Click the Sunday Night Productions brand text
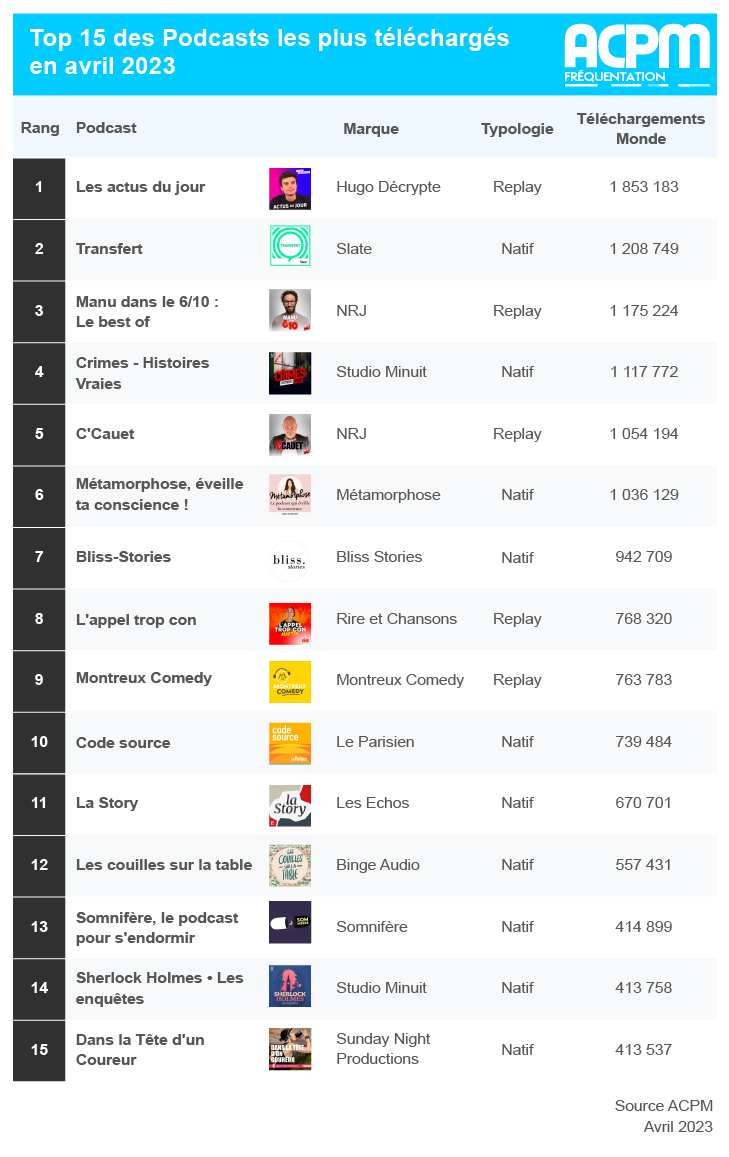Screen dimensions: 729x1157 (x=383, y=1049)
